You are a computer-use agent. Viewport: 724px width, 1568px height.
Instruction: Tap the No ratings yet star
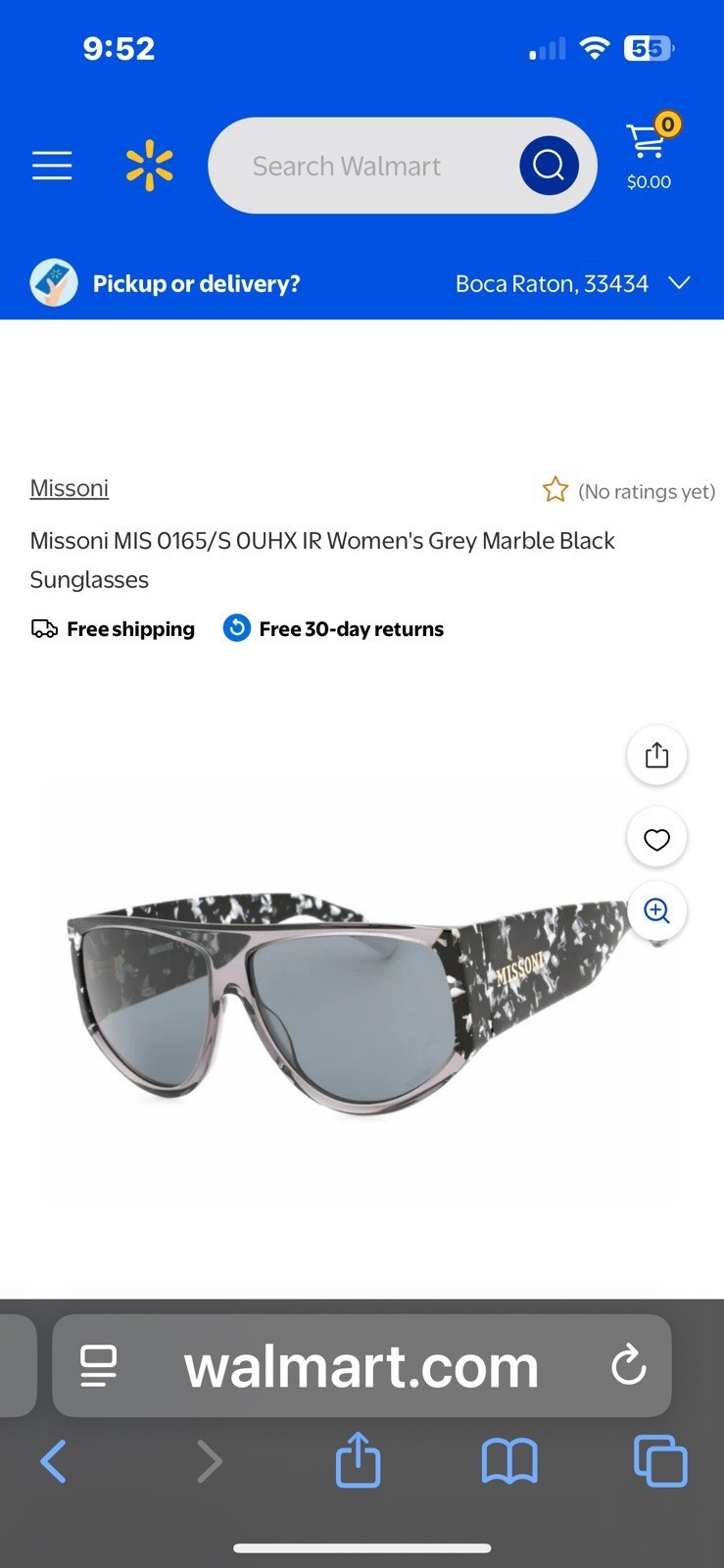pos(555,490)
